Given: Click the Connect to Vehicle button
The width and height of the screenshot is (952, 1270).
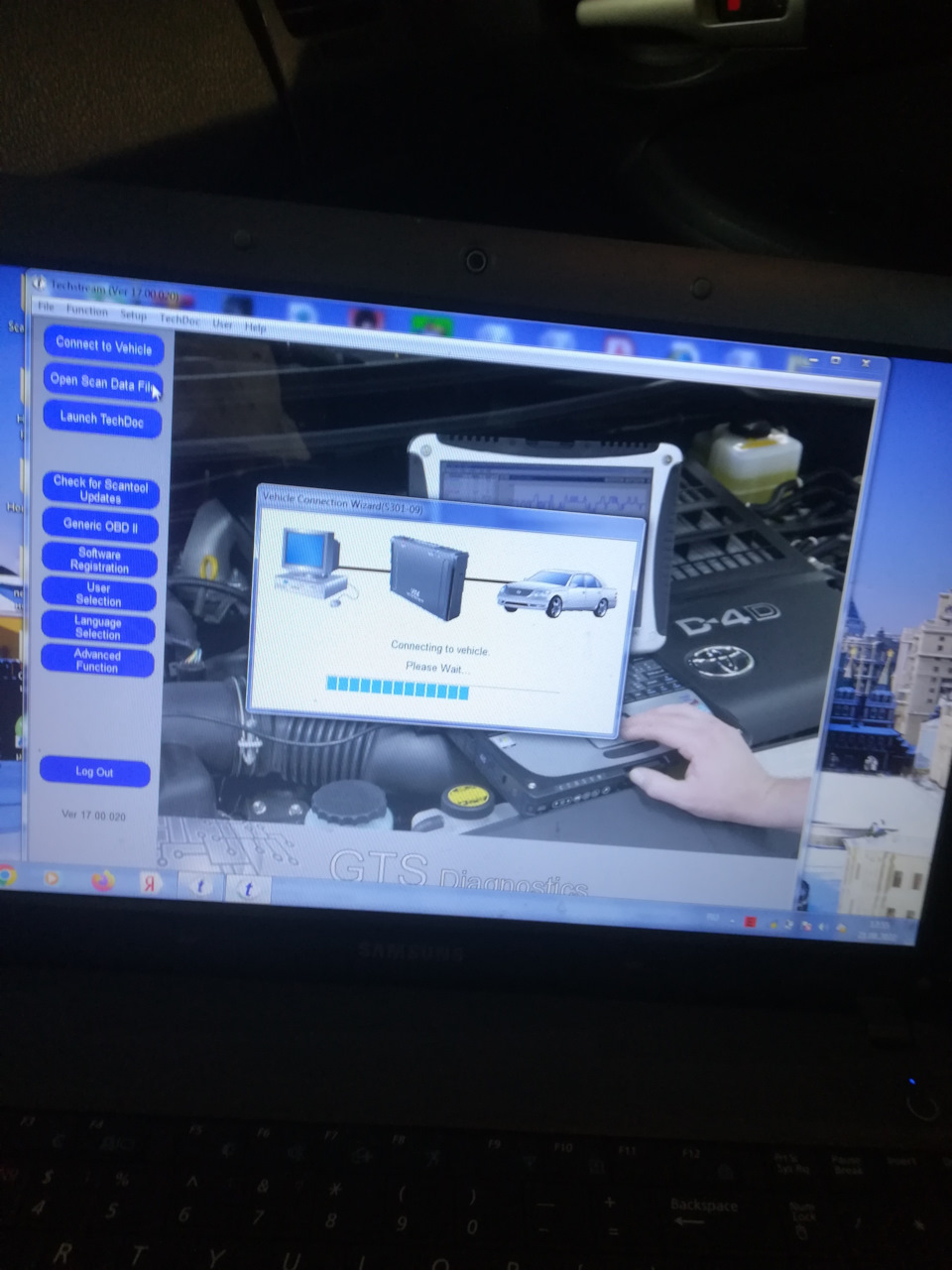Looking at the screenshot, I should (103, 345).
